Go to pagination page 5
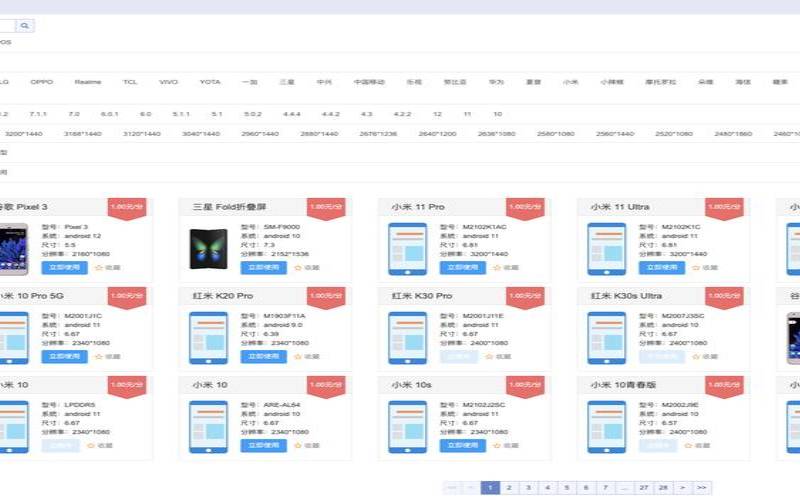 (x=567, y=488)
